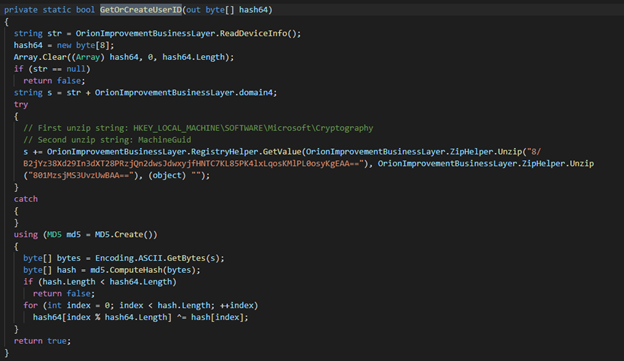Click HKEY_LOCAL_MACHINE registry path in comment
This screenshot has width=624, height=361.
click(253, 128)
